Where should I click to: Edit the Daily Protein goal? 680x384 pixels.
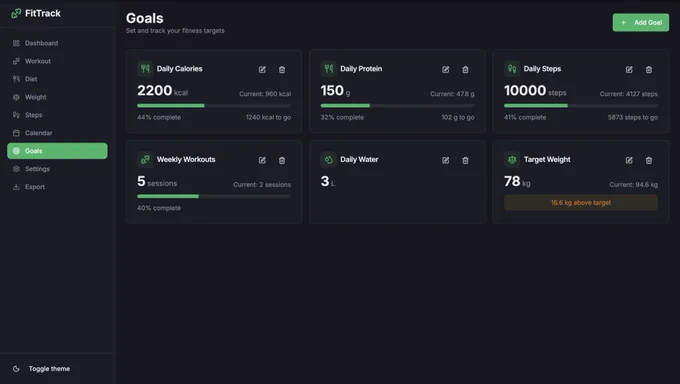coord(445,69)
